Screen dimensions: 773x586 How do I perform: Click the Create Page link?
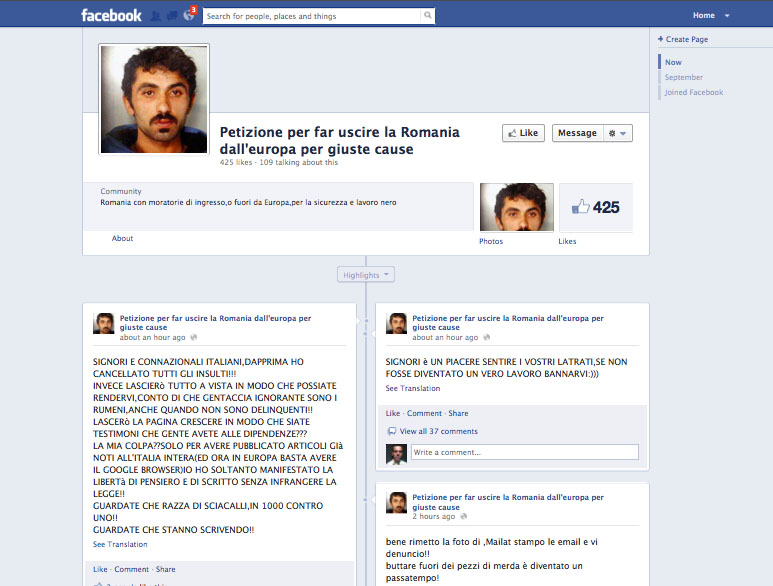(x=687, y=39)
